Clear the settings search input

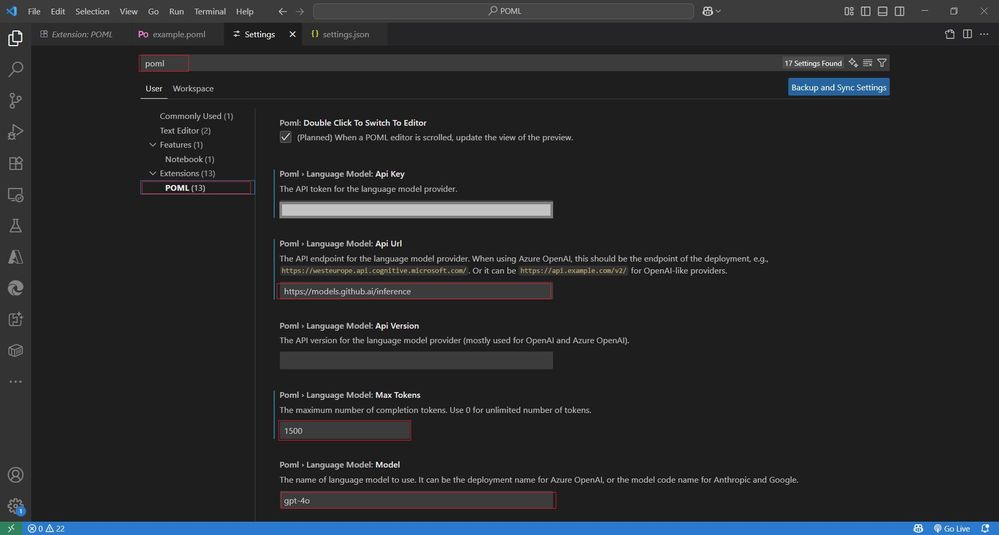coord(868,63)
